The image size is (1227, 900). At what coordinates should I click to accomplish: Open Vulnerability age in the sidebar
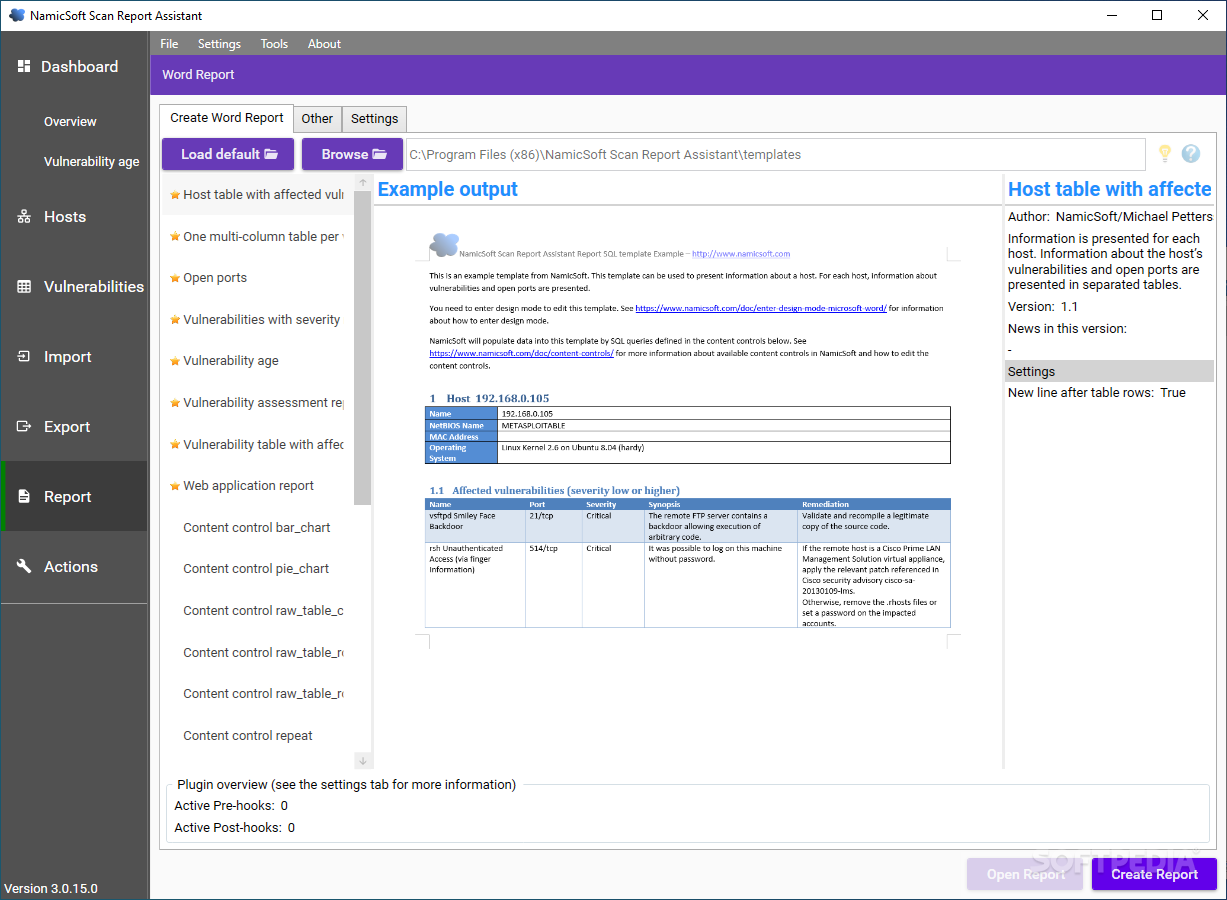91,161
